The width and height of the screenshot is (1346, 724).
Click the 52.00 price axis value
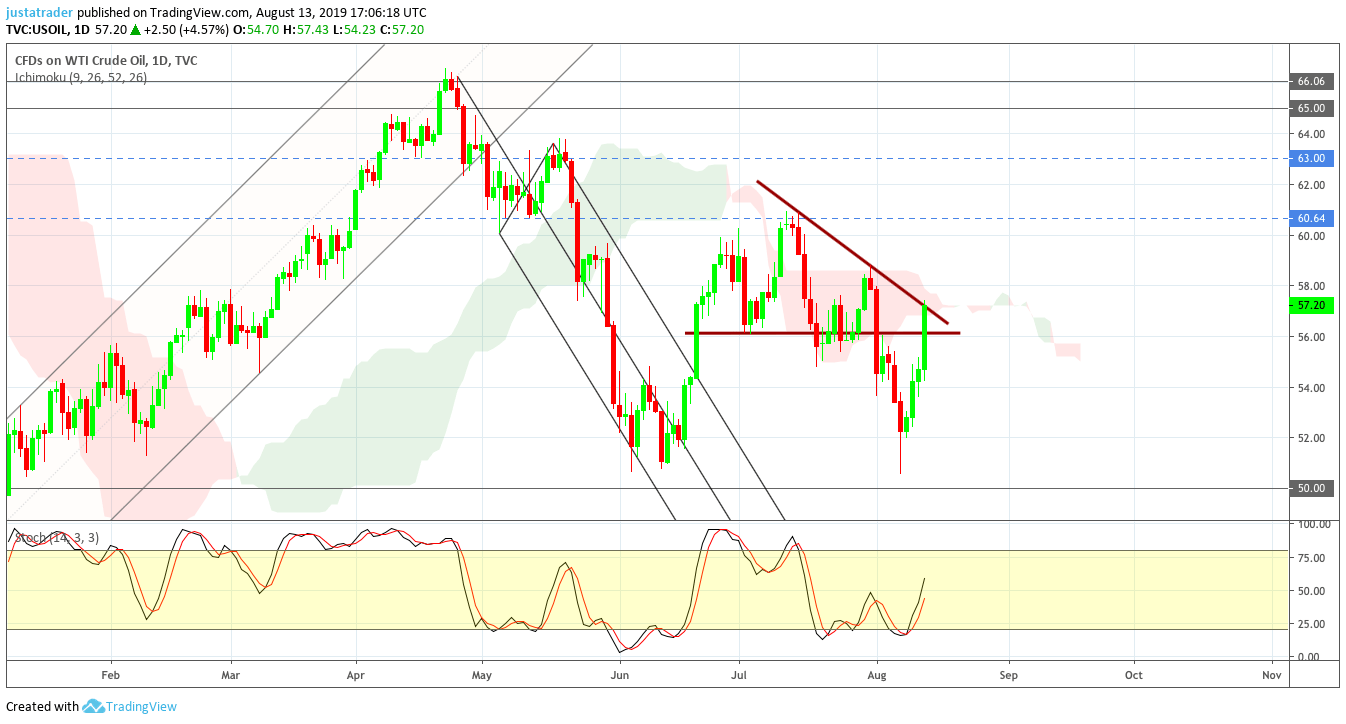(1311, 438)
